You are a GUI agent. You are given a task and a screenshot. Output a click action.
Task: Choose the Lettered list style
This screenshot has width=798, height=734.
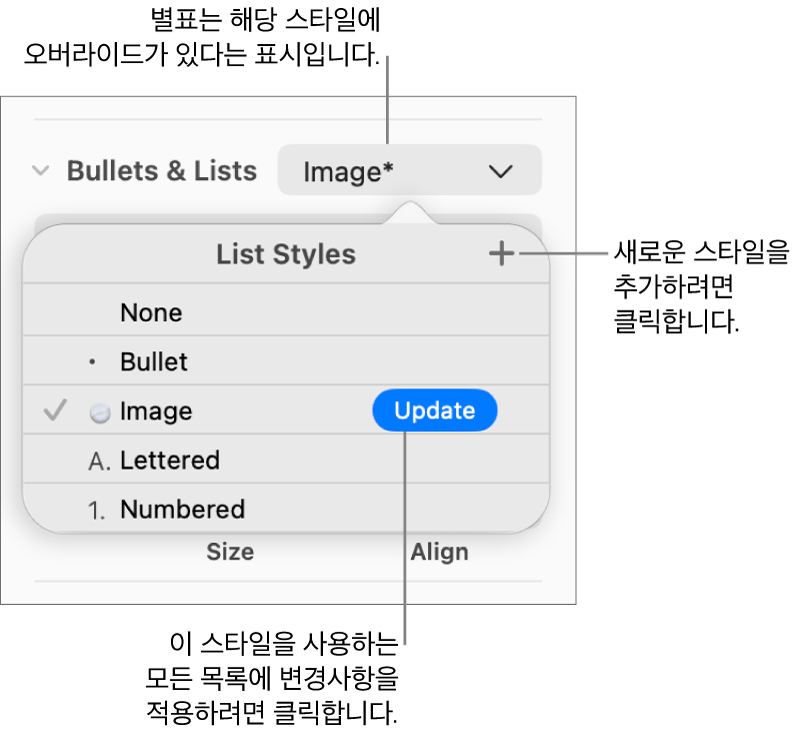click(170, 460)
